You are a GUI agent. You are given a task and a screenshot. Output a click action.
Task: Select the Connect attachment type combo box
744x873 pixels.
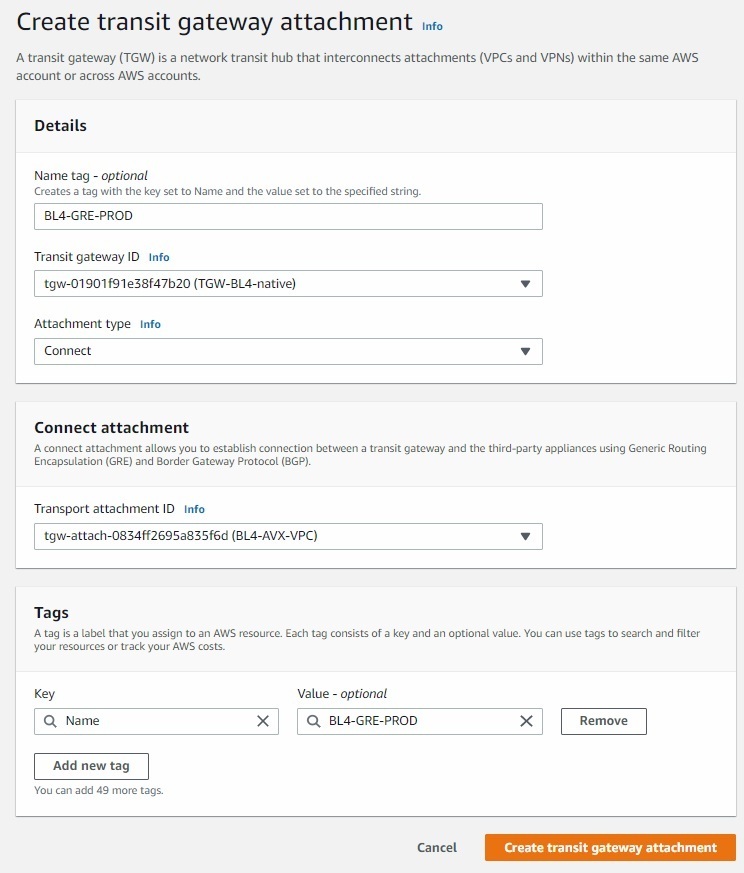click(288, 351)
